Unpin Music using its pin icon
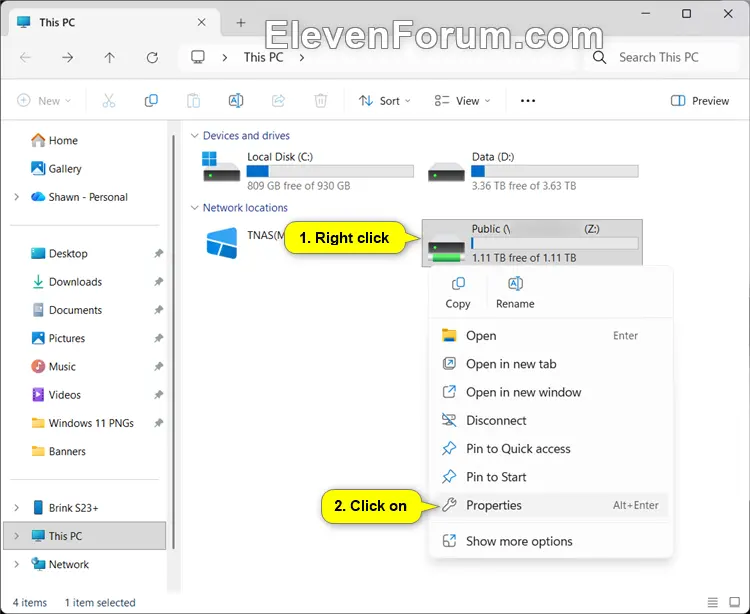 point(158,366)
